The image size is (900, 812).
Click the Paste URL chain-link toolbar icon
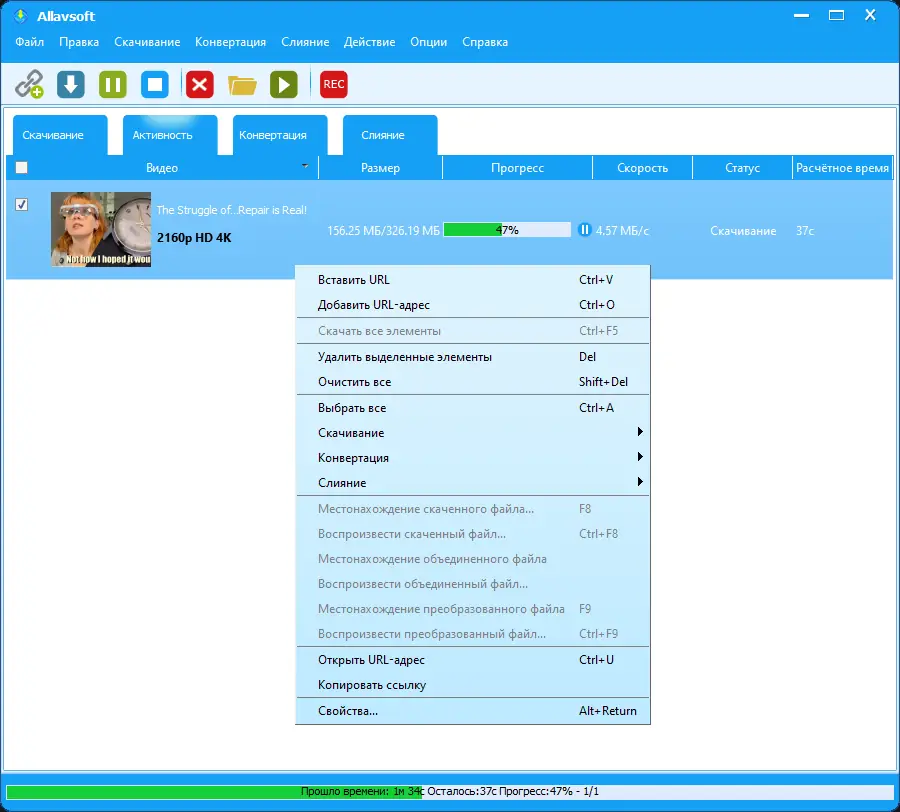pos(29,84)
